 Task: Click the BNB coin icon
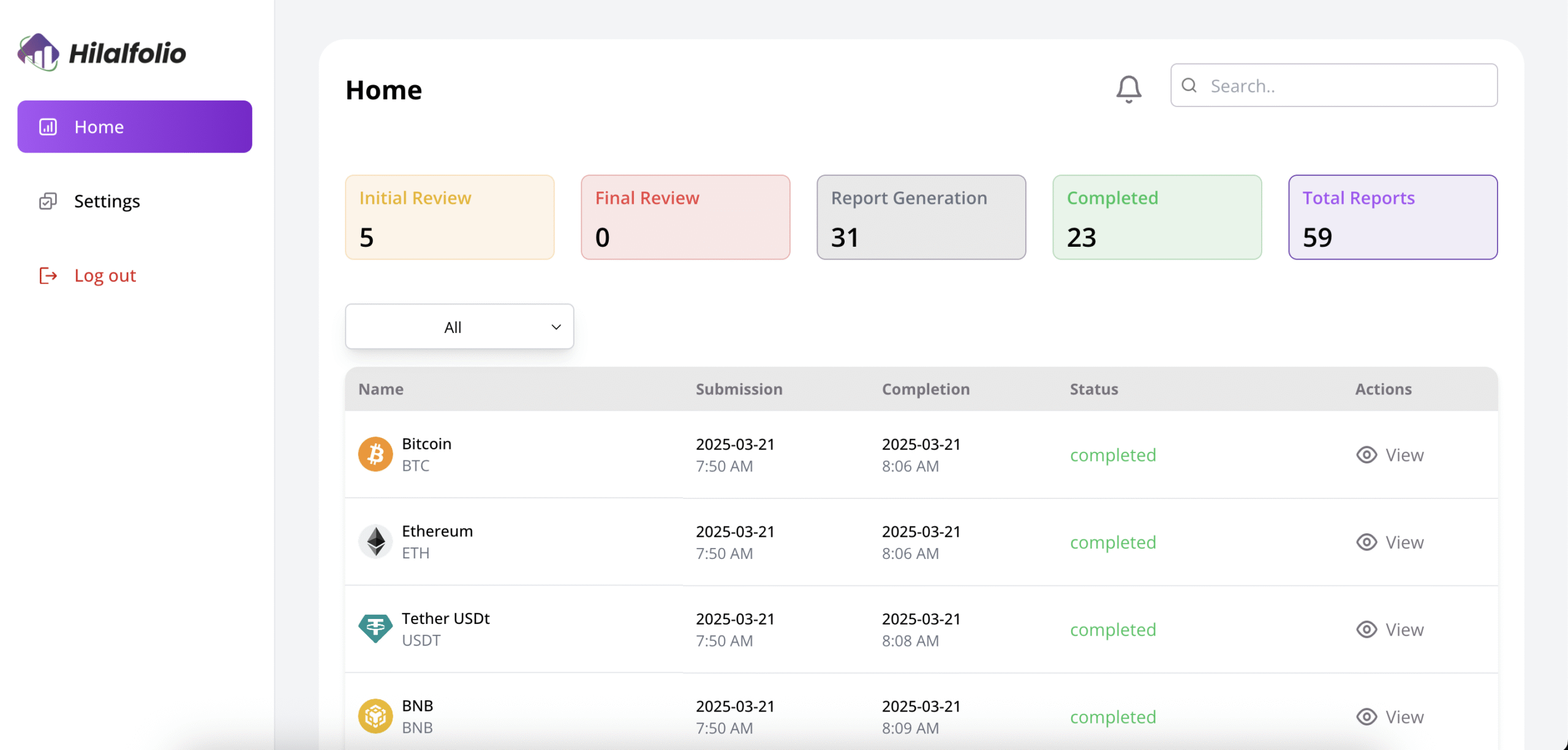coord(375,716)
